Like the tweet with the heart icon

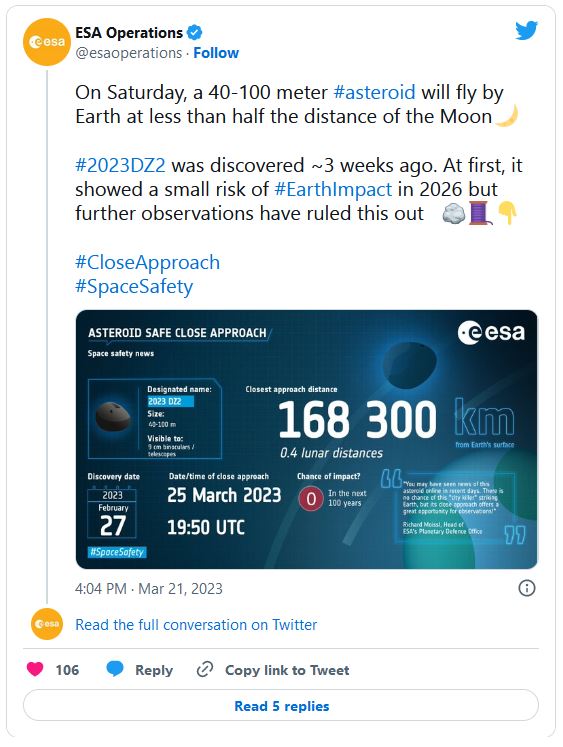35,669
